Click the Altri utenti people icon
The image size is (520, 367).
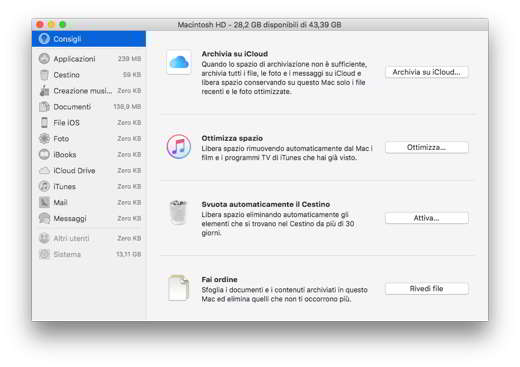pos(44,238)
